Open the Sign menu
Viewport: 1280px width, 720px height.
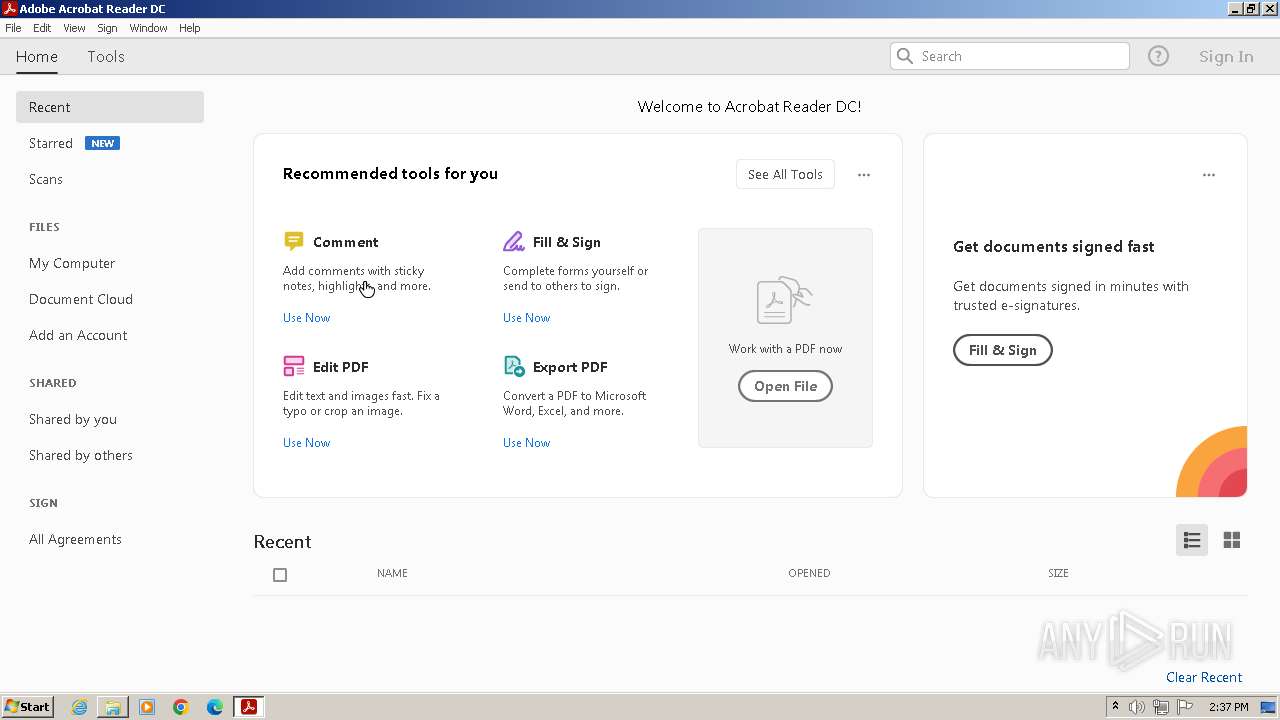point(107,28)
